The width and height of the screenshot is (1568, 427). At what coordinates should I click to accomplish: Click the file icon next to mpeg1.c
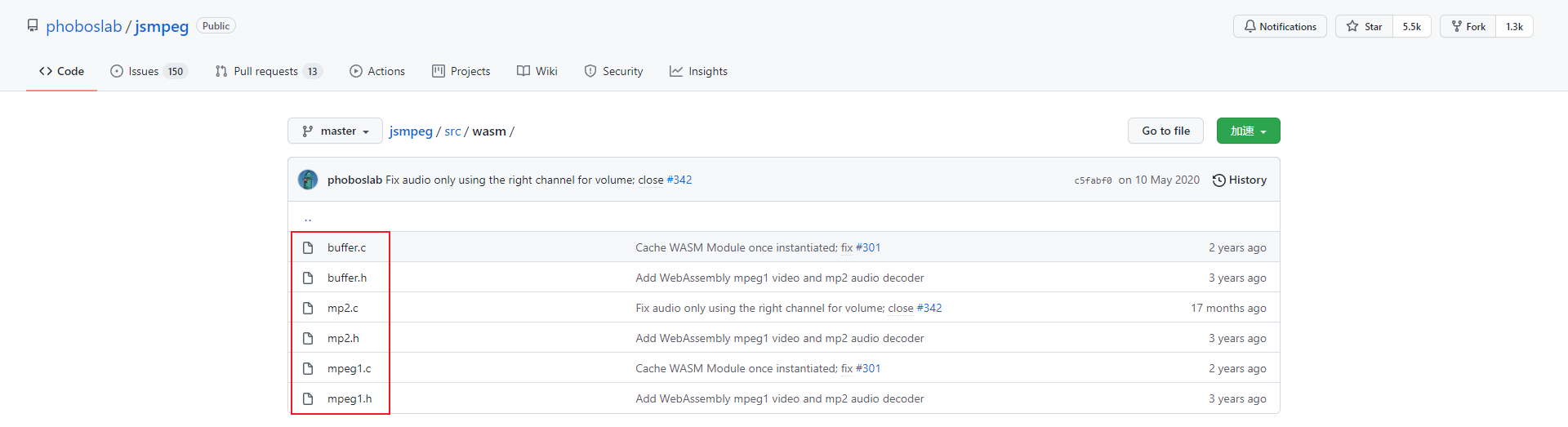[308, 368]
